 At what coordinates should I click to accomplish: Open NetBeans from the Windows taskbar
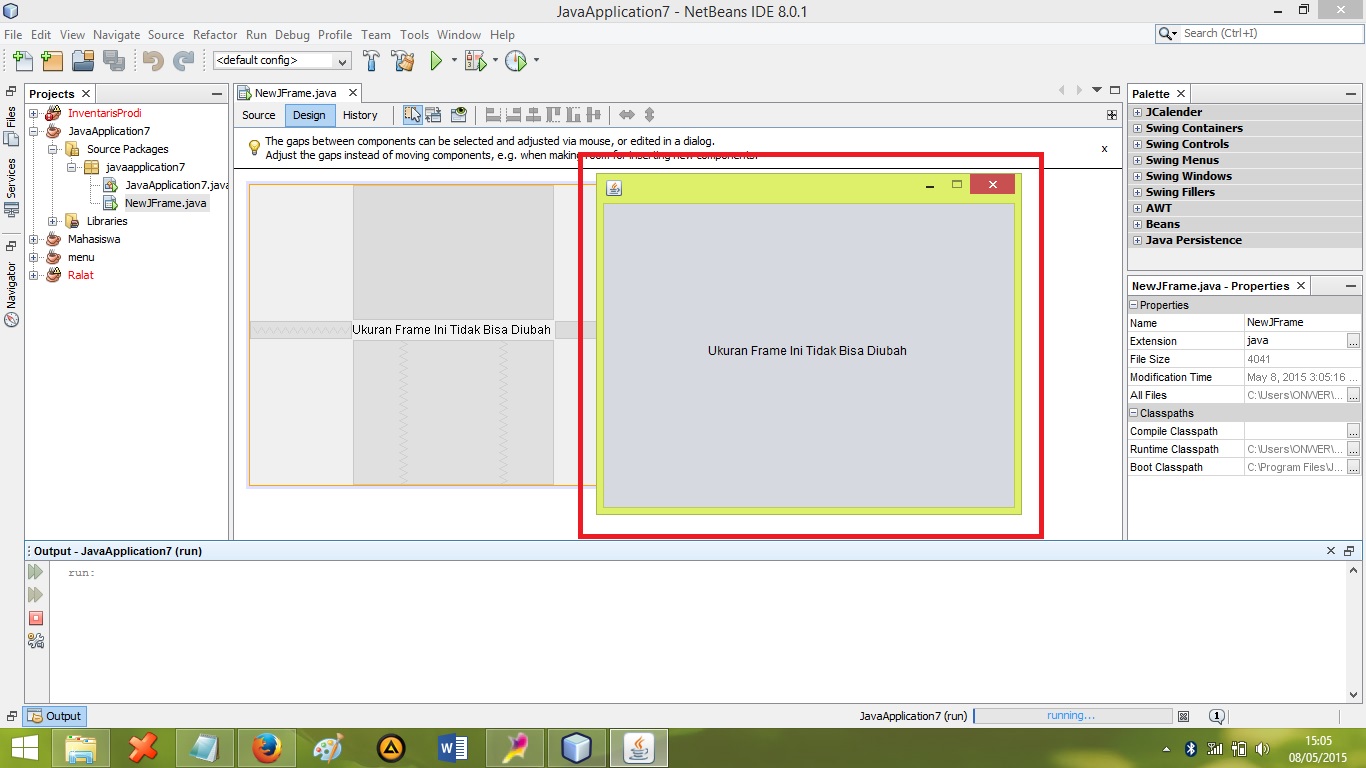pyautogui.click(x=640, y=747)
